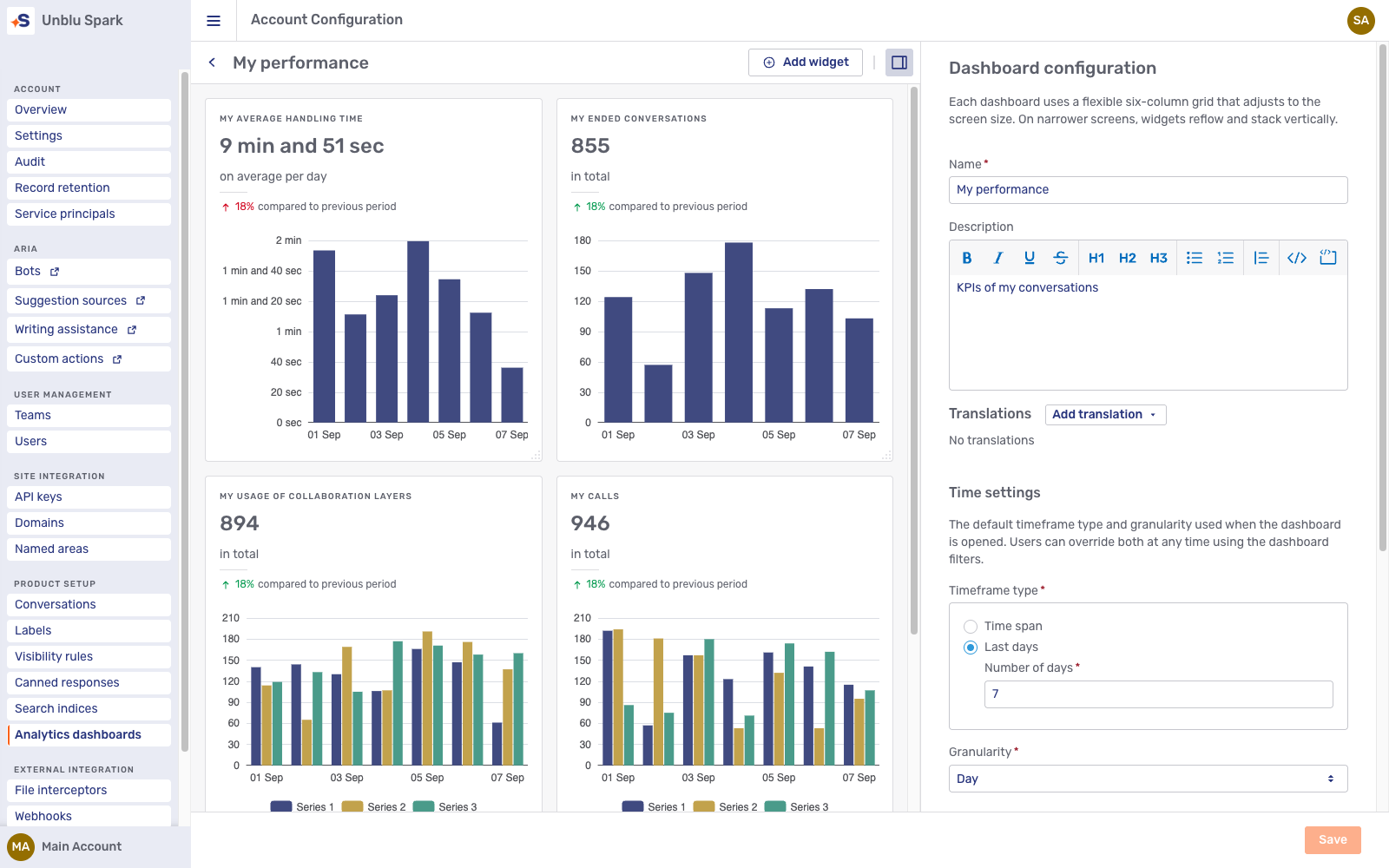Insert a blockquote in description
This screenshot has height=868, width=1389.
[x=1261, y=258]
